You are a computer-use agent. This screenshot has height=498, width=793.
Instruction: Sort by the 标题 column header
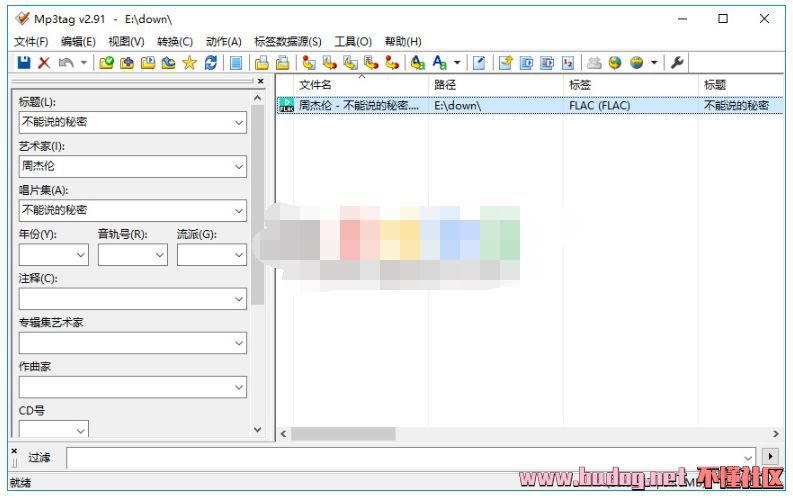point(742,85)
